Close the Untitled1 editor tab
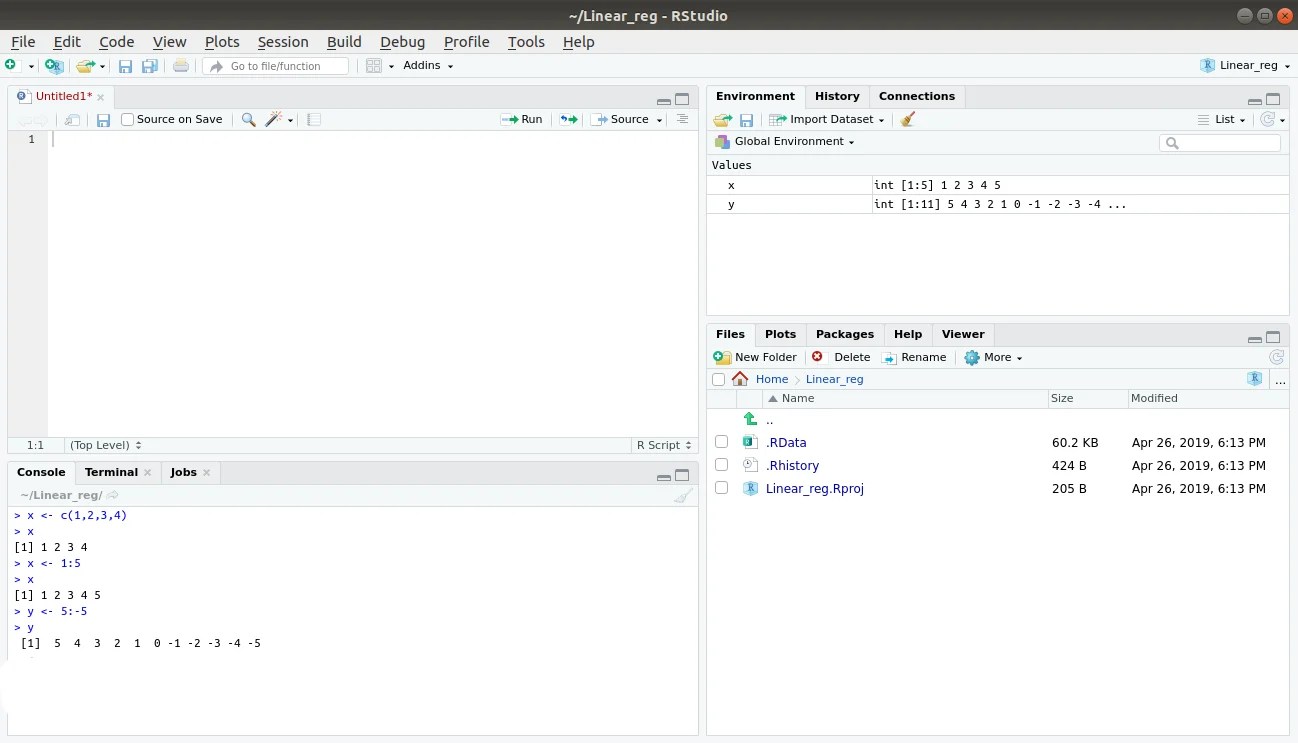Screen dimensions: 1298x743 point(100,98)
